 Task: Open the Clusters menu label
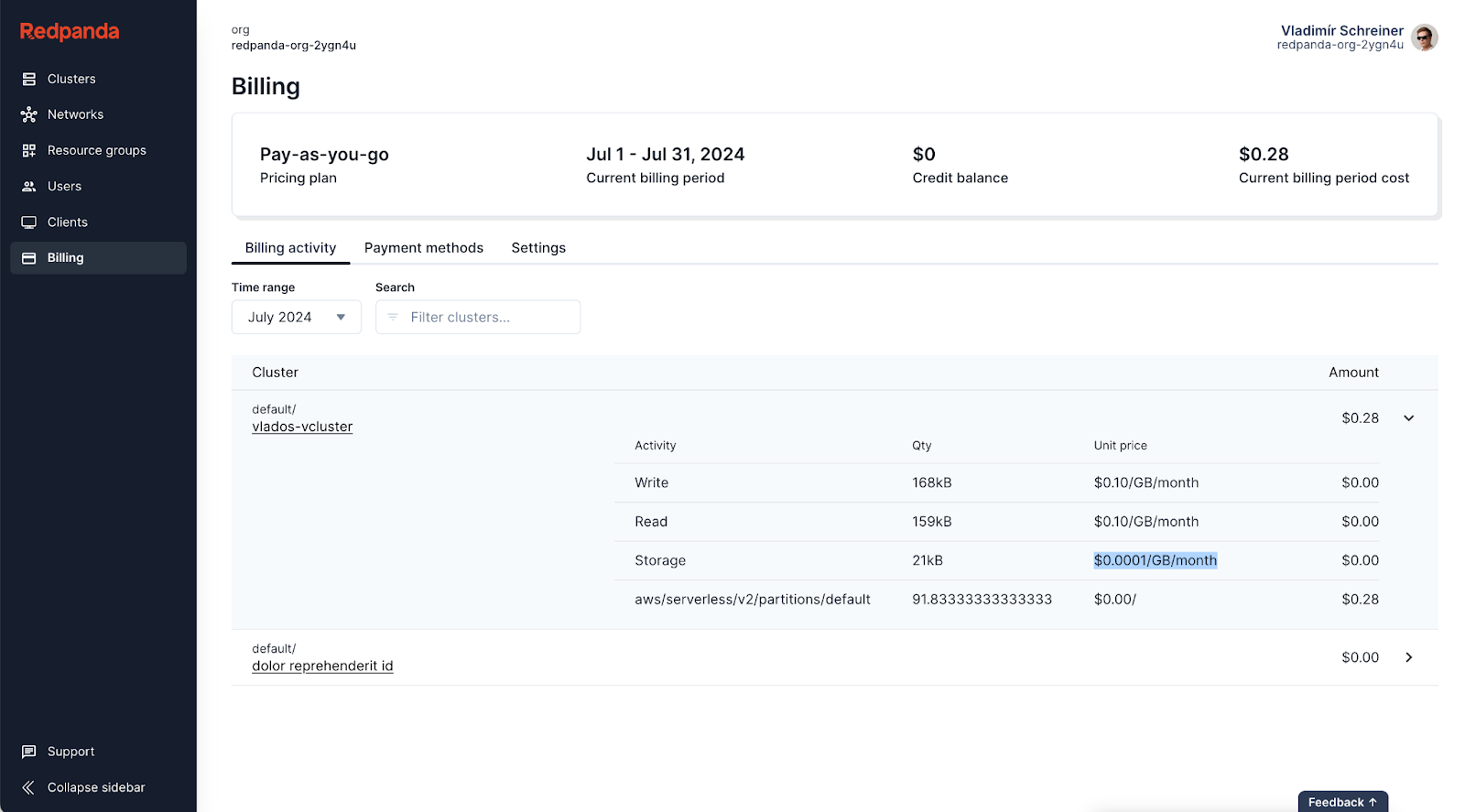click(x=71, y=79)
